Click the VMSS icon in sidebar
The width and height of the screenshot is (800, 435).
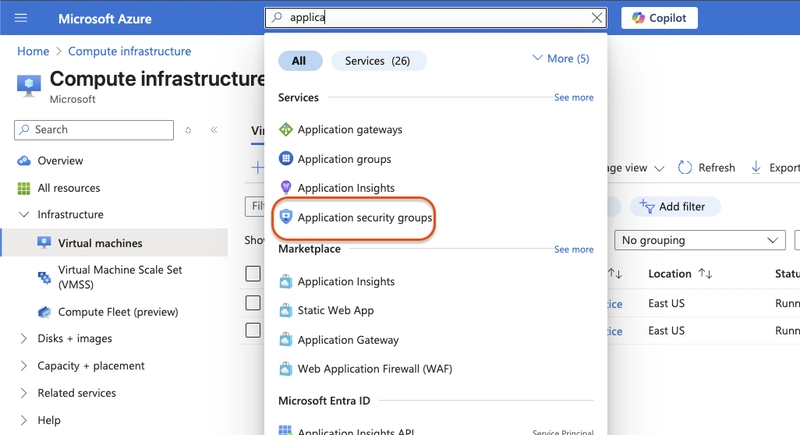coord(44,277)
